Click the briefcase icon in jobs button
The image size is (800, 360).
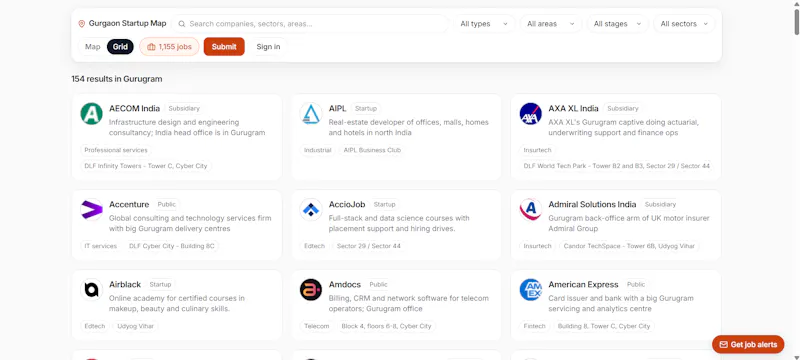[151, 47]
